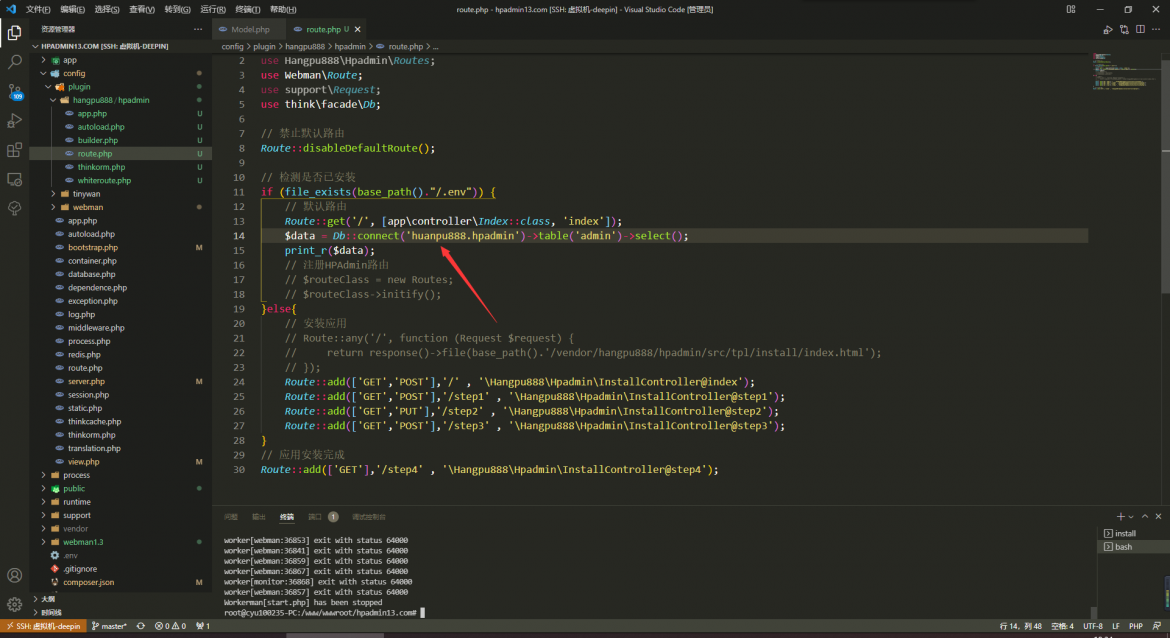Click the SSH remote indicator in status bar
Viewport: 1170px width, 638px height.
(x=43, y=626)
